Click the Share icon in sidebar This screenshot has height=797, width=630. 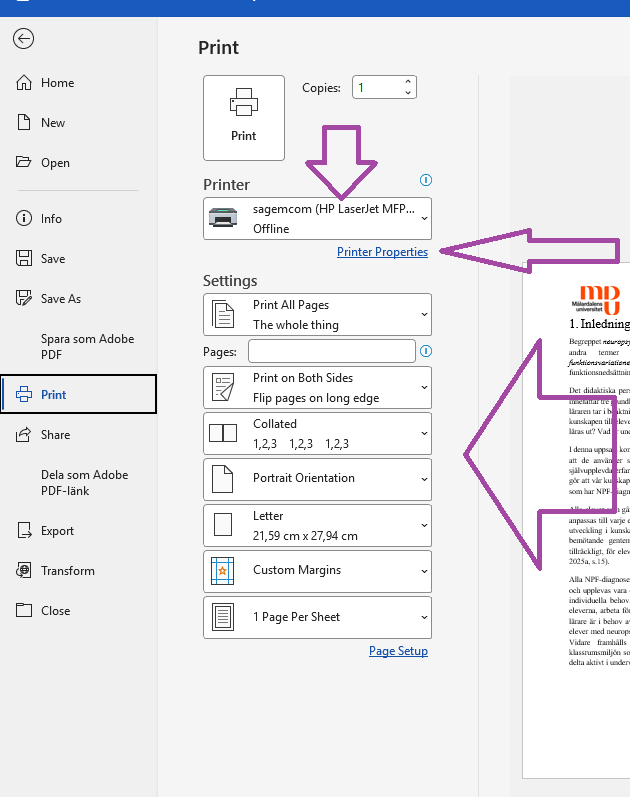(x=23, y=435)
